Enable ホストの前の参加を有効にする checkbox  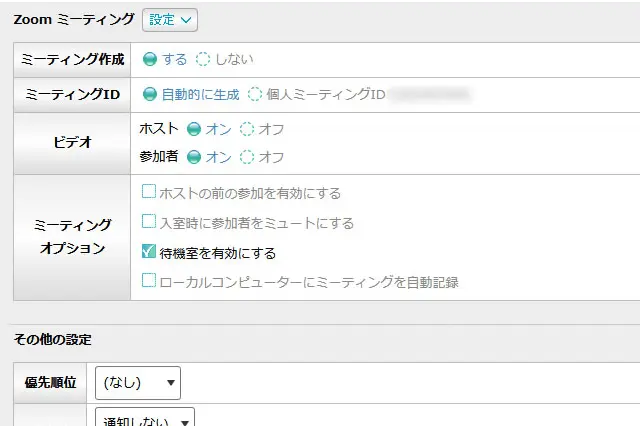click(x=149, y=192)
